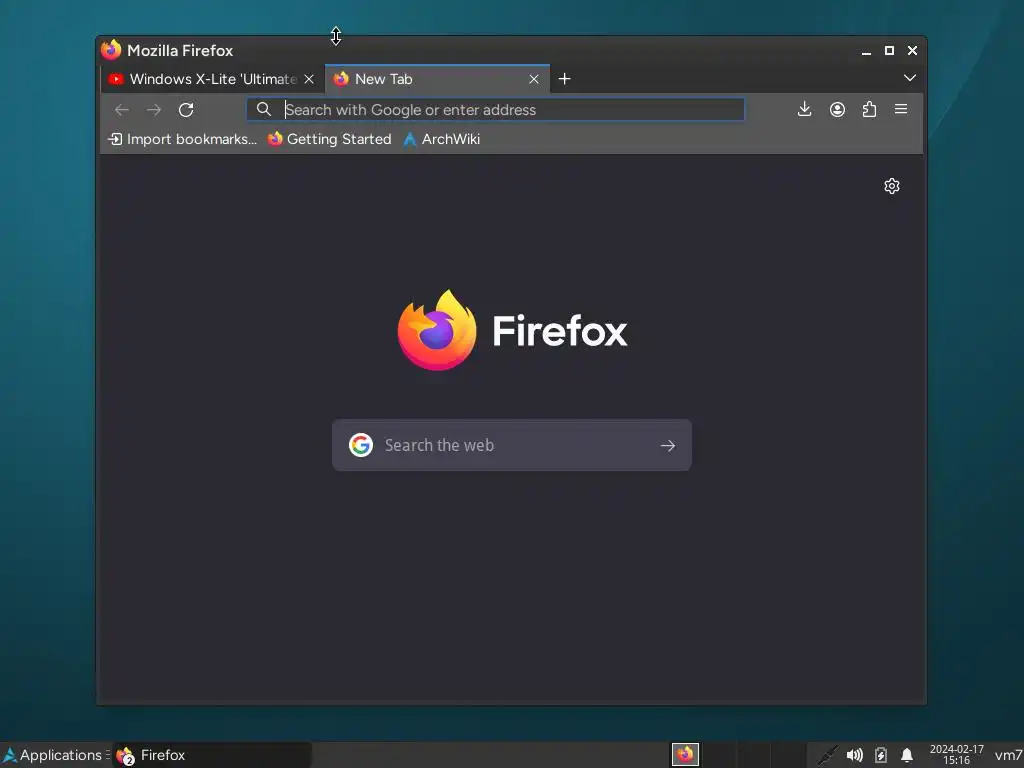Open the volume control tray icon
The image size is (1024, 768).
(854, 756)
